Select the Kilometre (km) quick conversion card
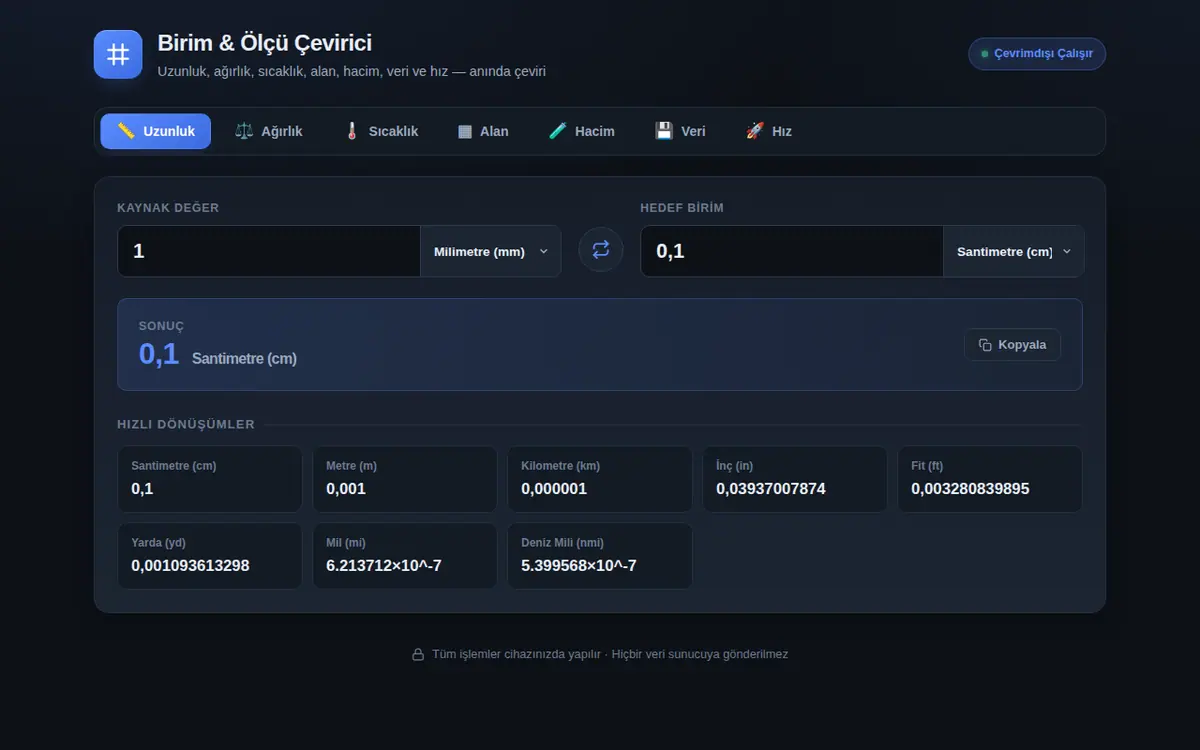 pos(600,479)
